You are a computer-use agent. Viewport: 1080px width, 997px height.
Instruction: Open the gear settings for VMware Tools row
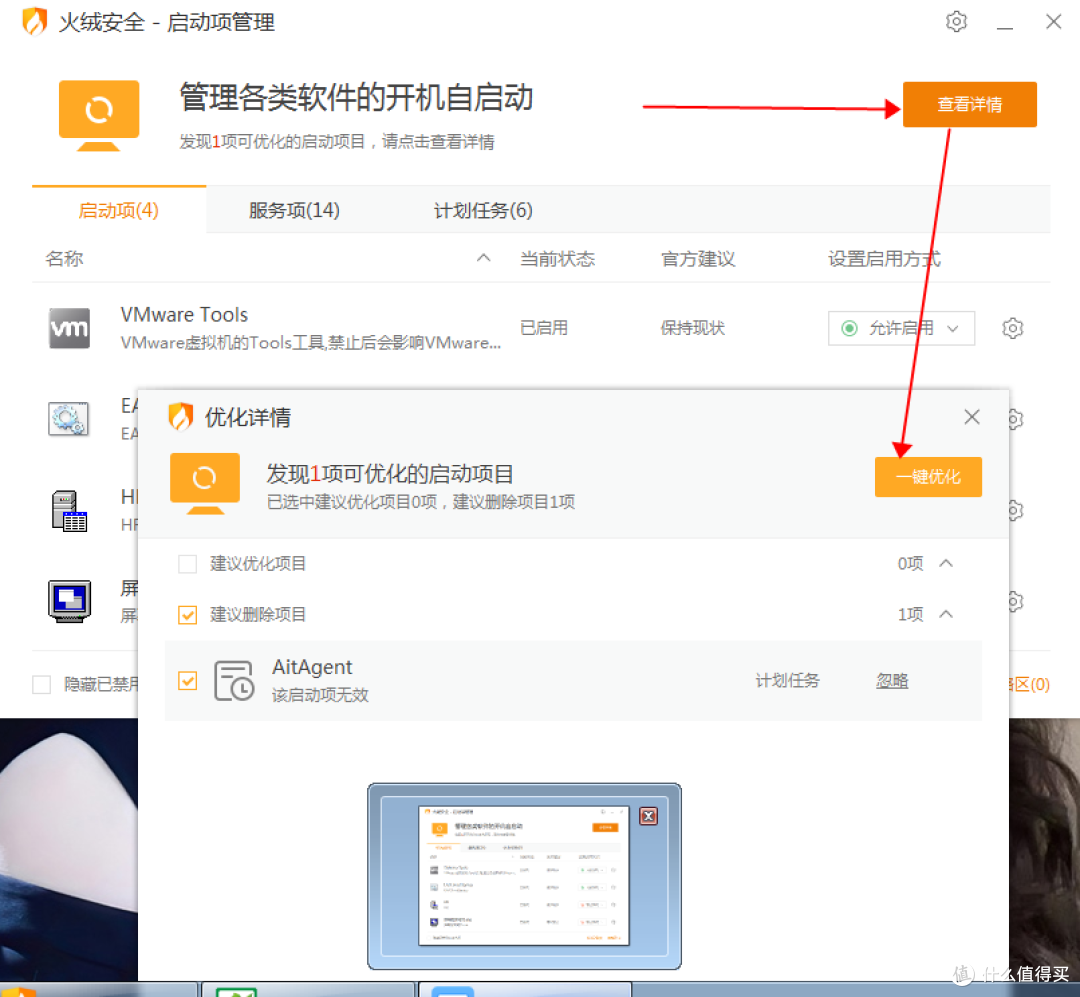1012,328
